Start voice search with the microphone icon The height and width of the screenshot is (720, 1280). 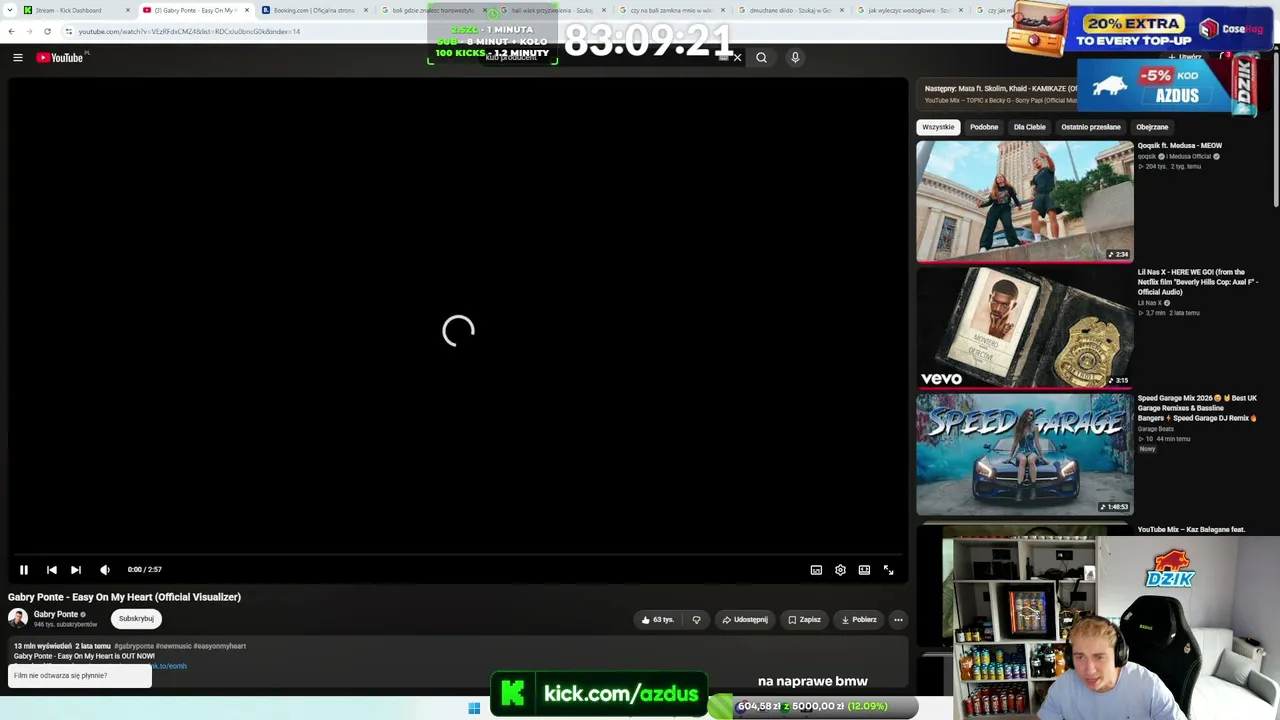(795, 58)
